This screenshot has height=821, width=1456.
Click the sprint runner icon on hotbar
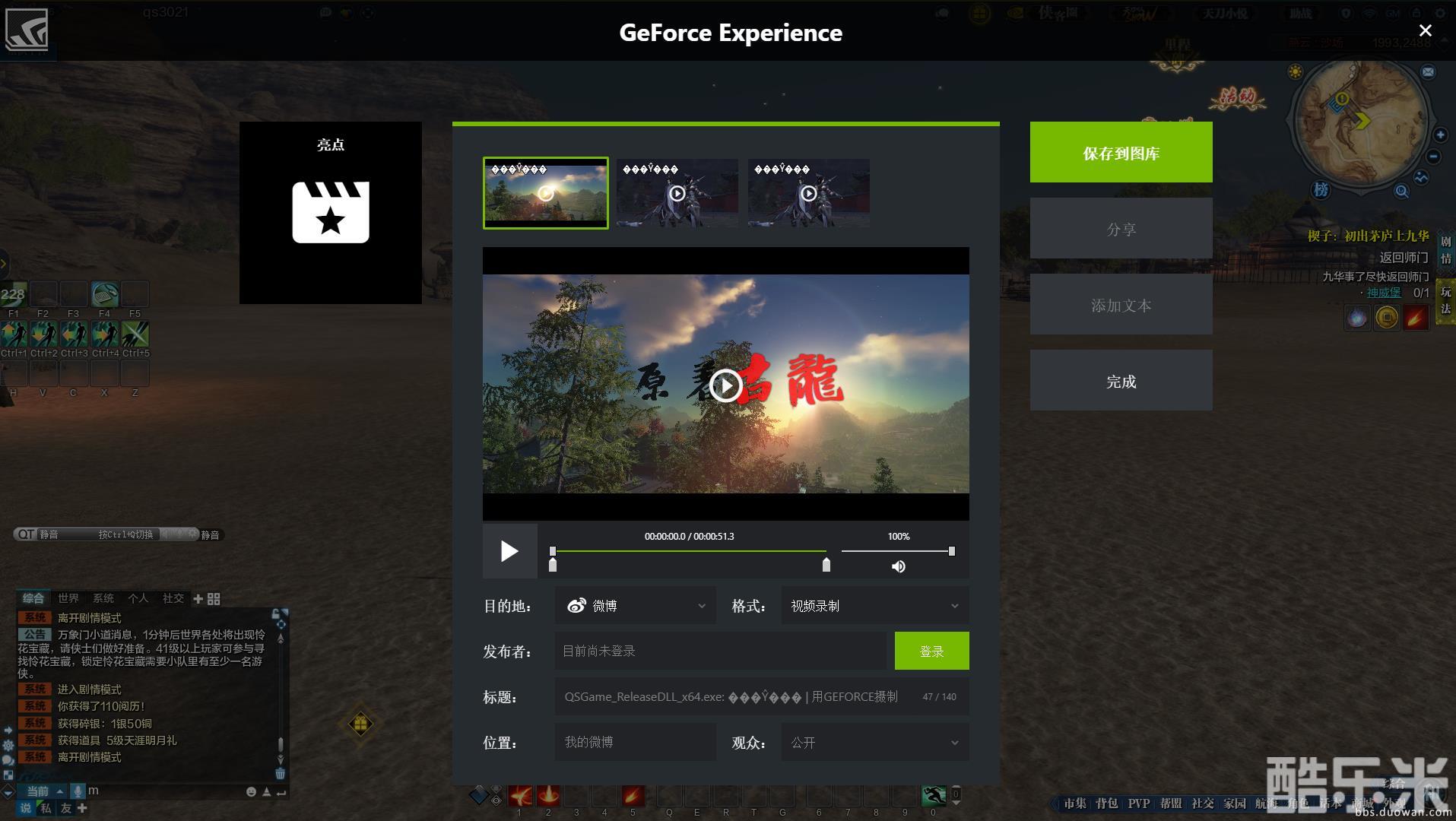tap(934, 795)
